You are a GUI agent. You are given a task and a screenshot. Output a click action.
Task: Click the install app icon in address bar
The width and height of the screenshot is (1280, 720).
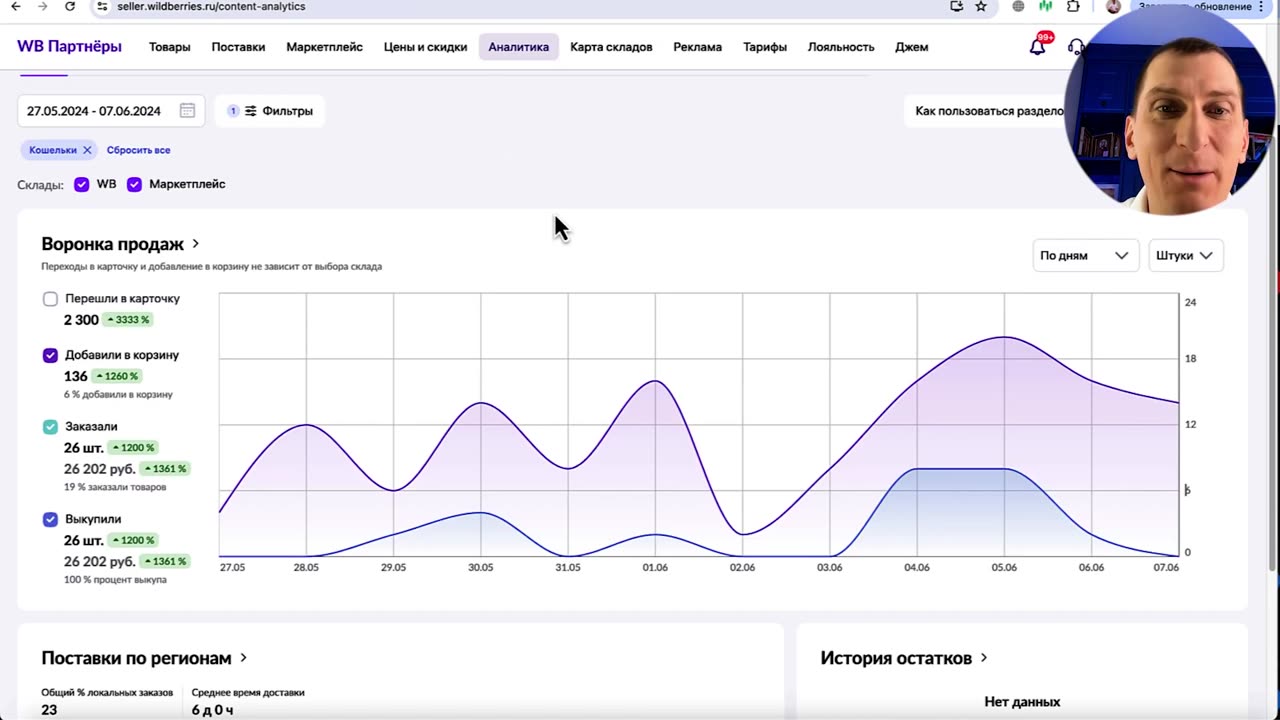click(x=957, y=6)
